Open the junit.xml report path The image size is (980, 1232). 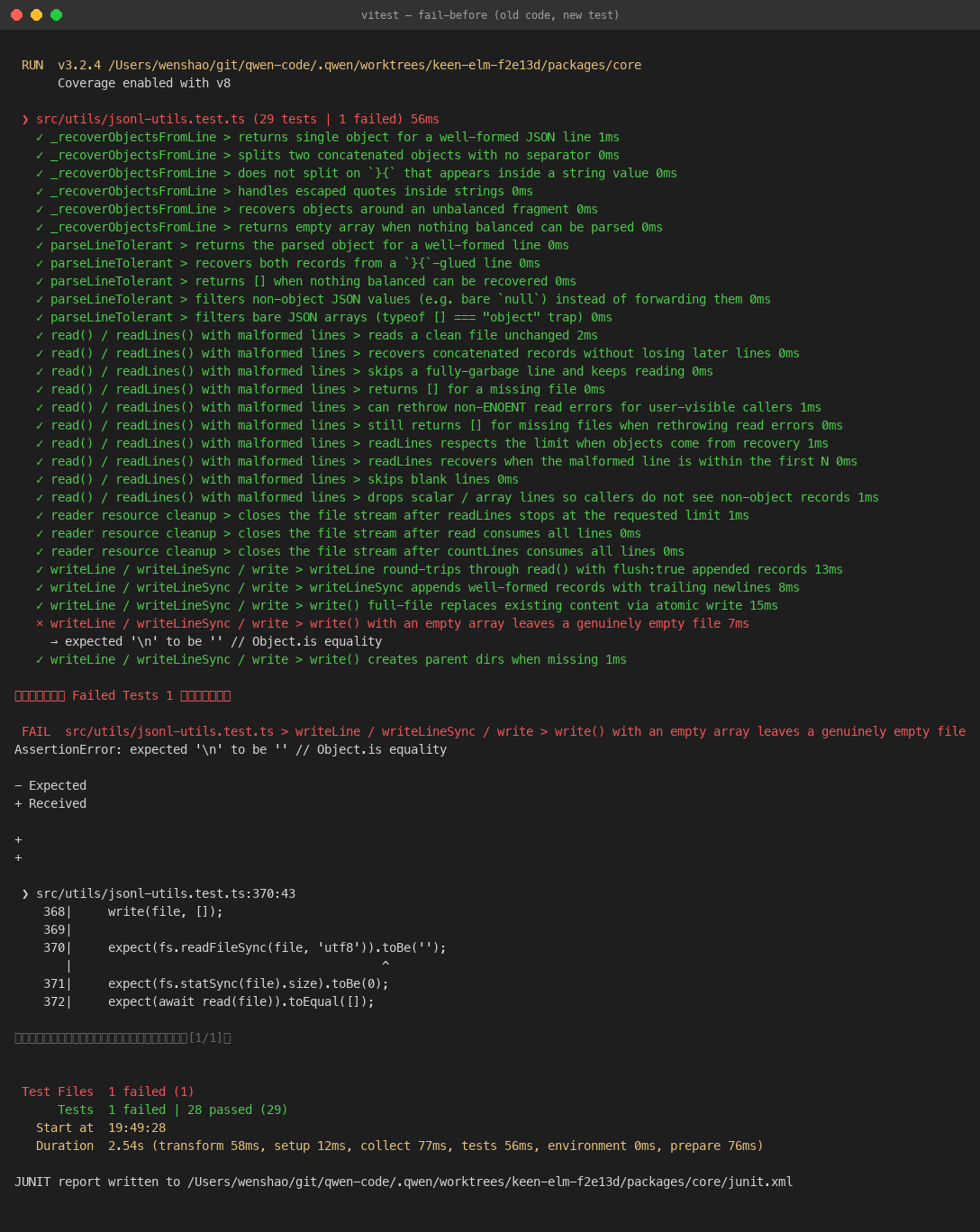coord(490,1182)
